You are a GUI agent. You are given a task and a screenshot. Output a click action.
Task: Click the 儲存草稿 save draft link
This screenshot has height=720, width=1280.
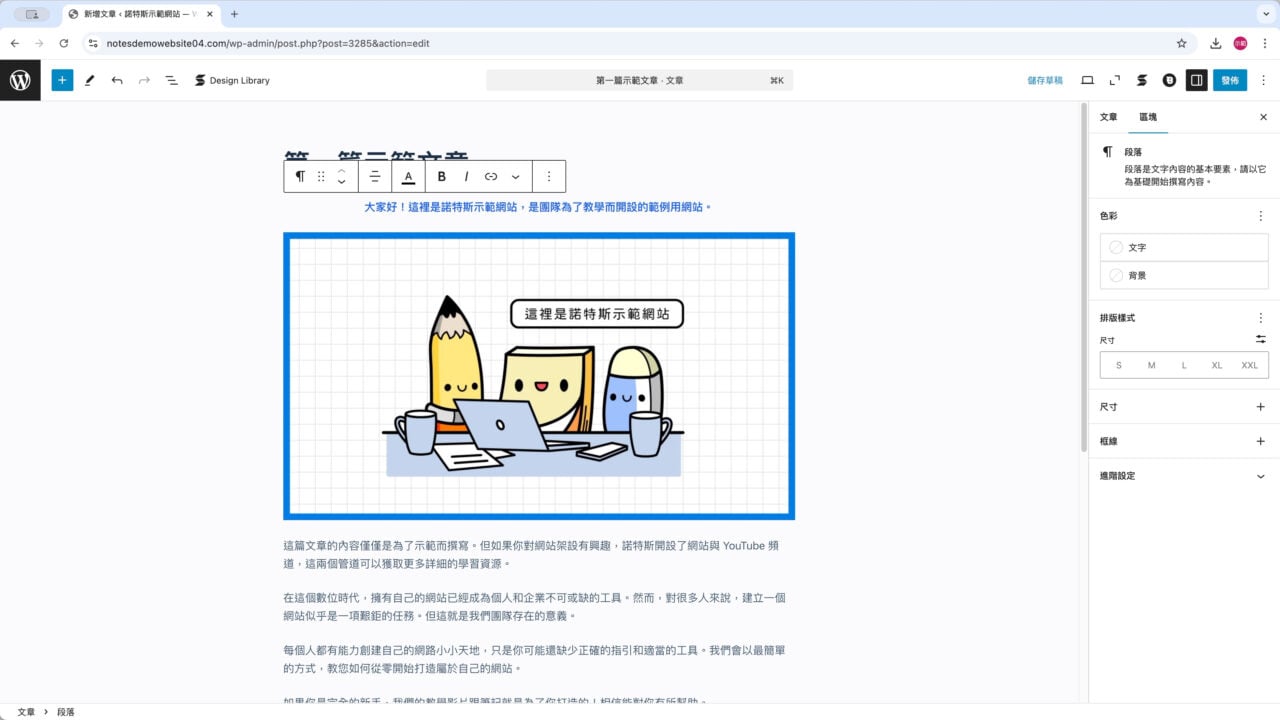pyautogui.click(x=1043, y=80)
